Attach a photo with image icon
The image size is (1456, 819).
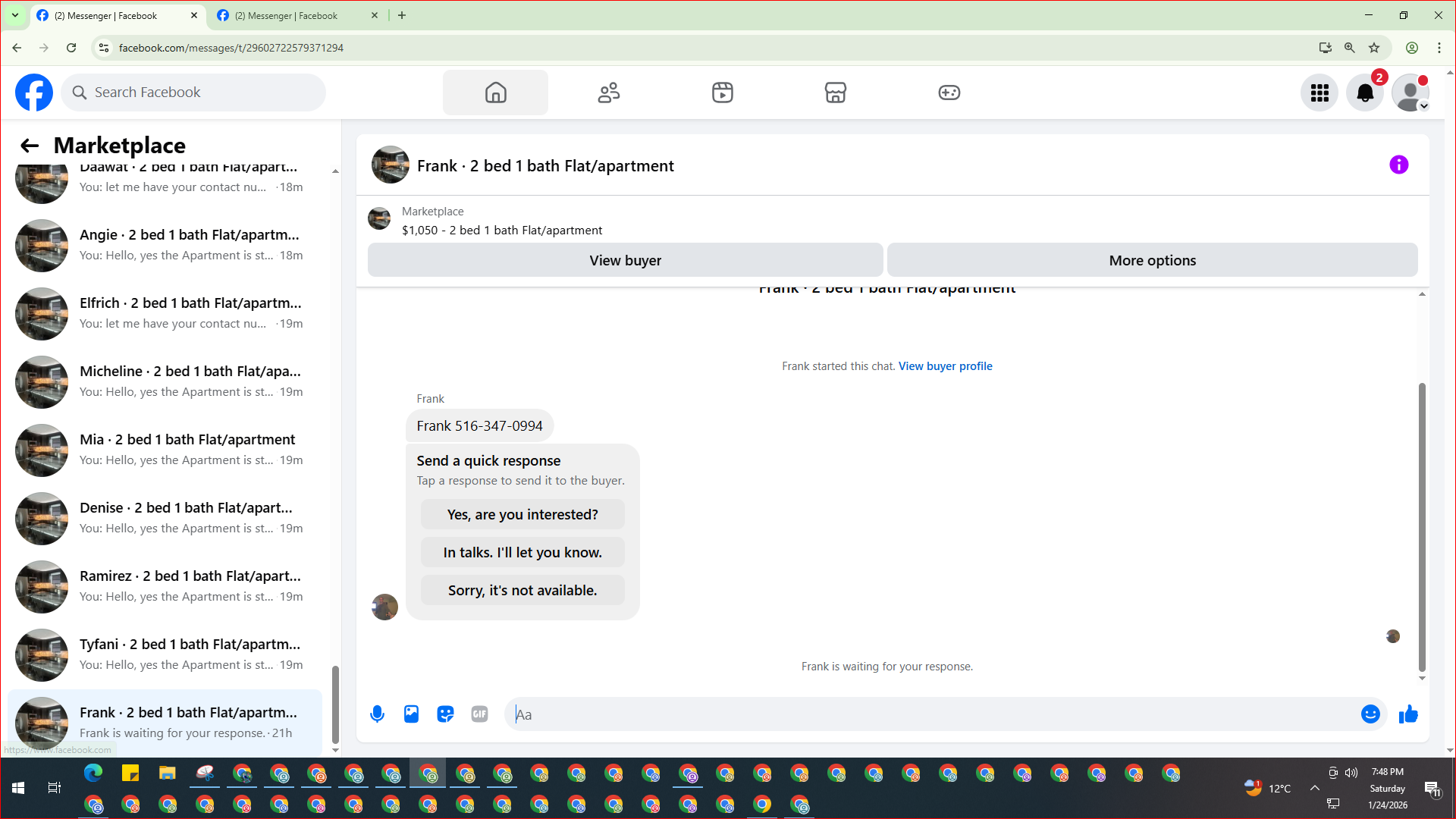point(411,714)
